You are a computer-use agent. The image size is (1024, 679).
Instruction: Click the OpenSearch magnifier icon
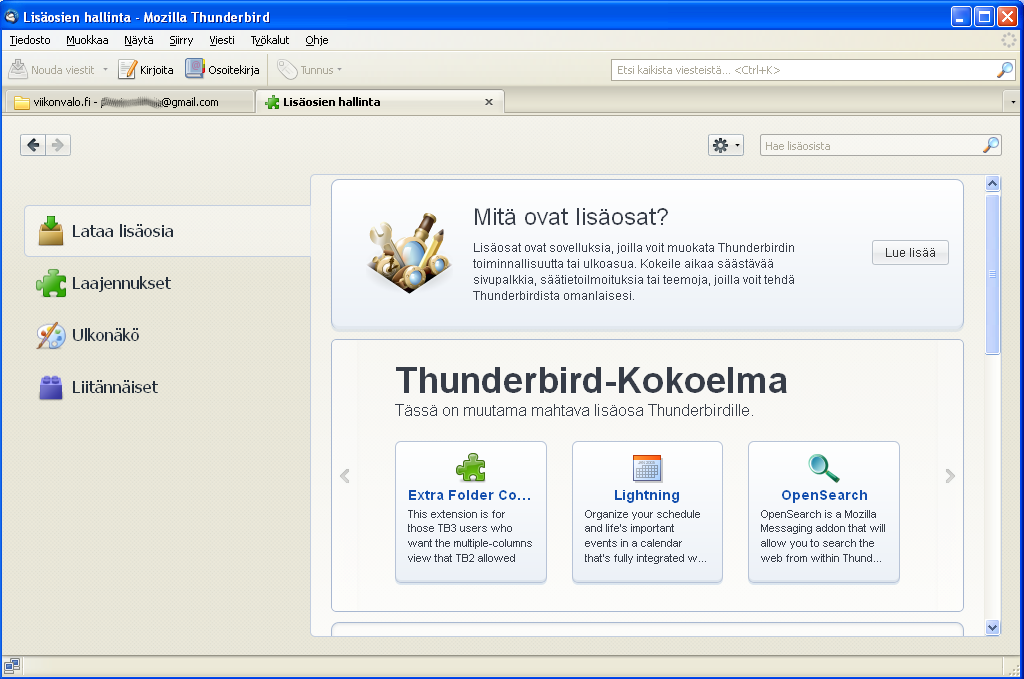pyautogui.click(x=824, y=468)
